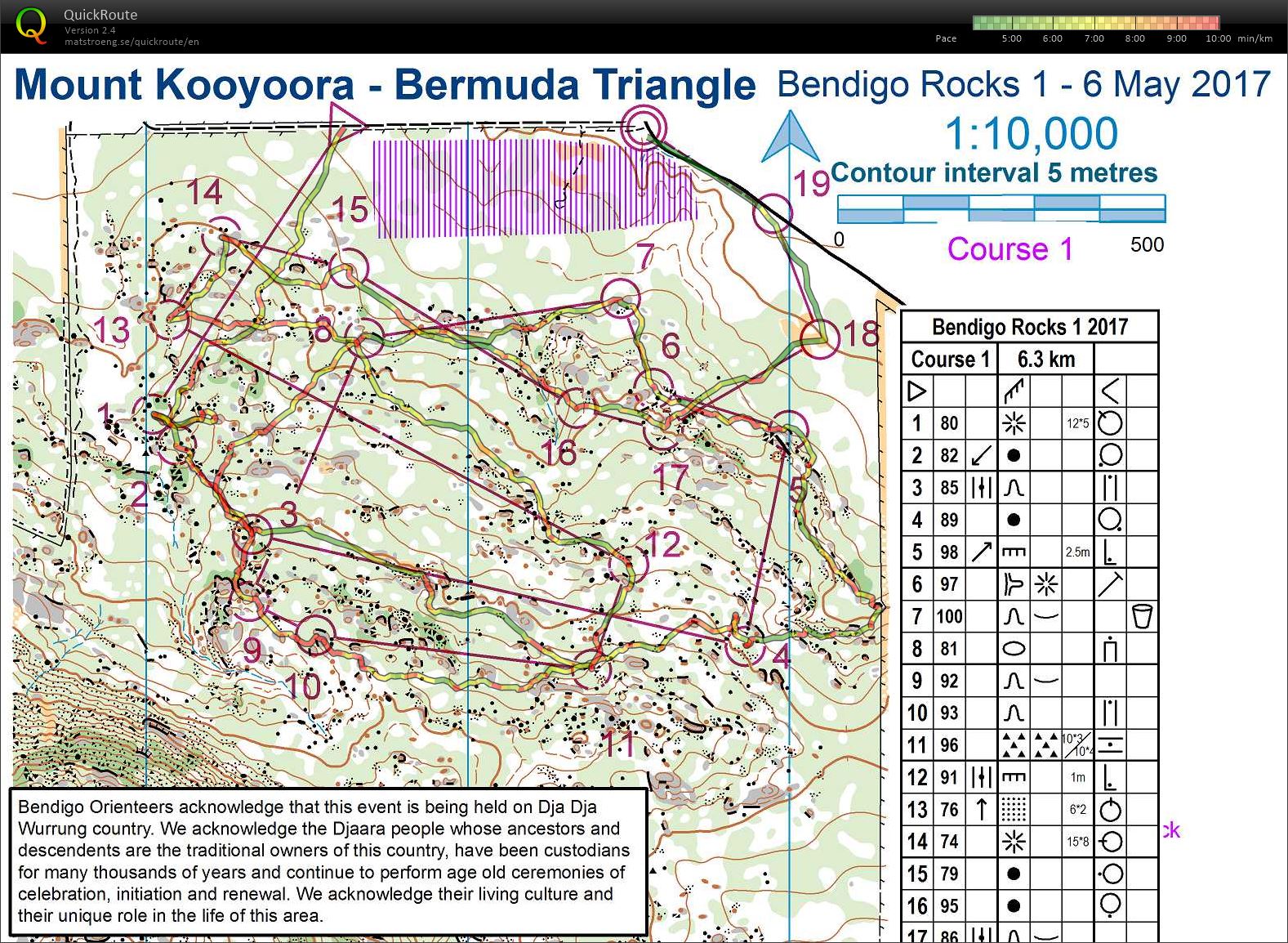Click the drinks cup symbol in row 7
1288x943 pixels.
tap(1142, 616)
